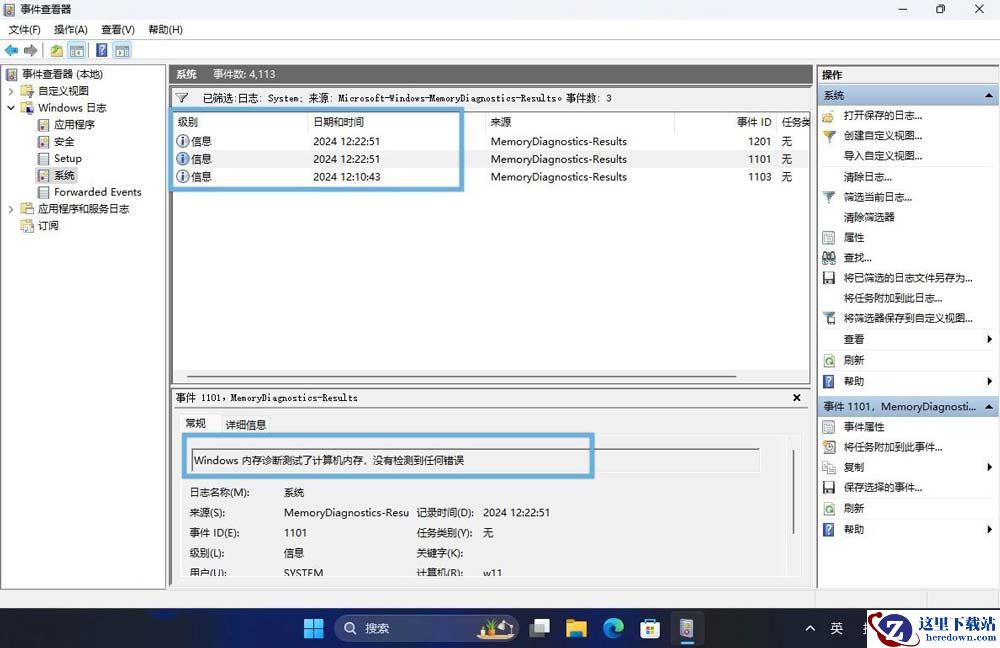Click the blue help question-mark toolbar icon
The image size is (1000, 648).
(x=101, y=50)
